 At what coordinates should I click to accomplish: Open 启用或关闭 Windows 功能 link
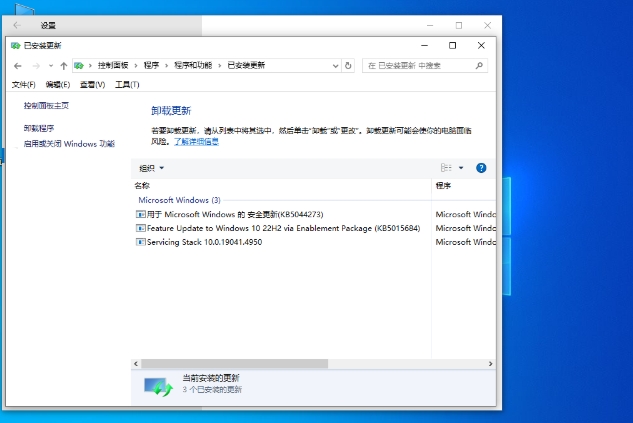tap(69, 143)
